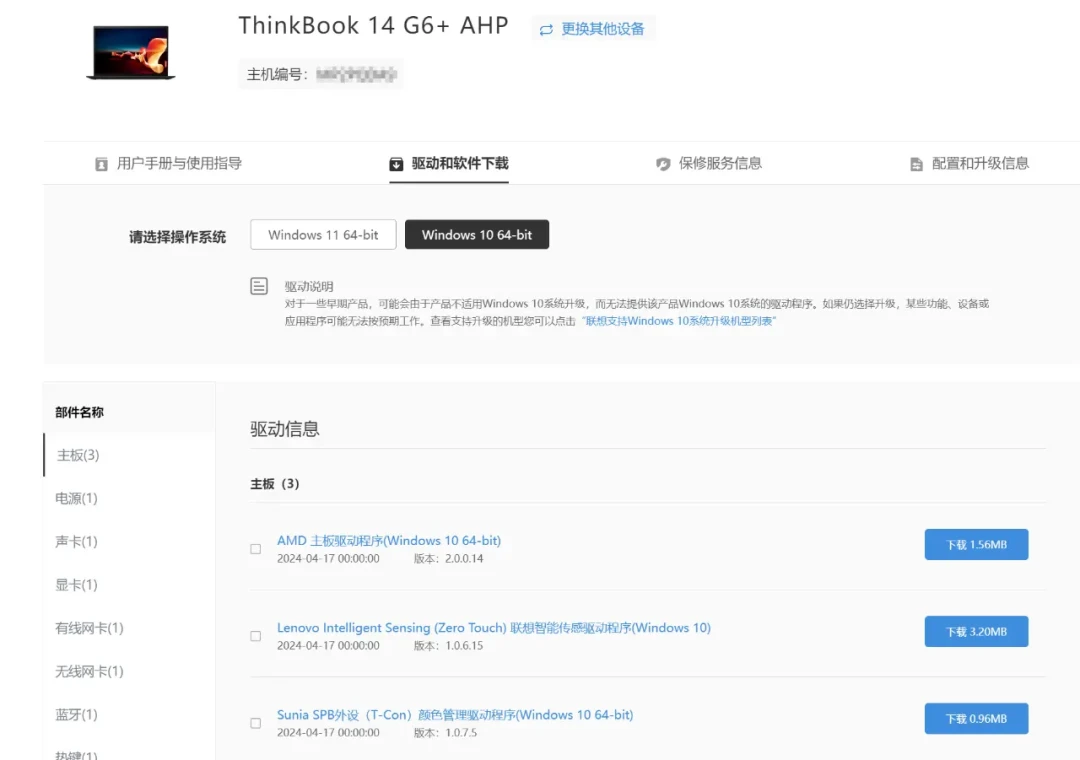Download the 1.56MB AMD driver
The height and width of the screenshot is (760, 1080).
[x=976, y=544]
